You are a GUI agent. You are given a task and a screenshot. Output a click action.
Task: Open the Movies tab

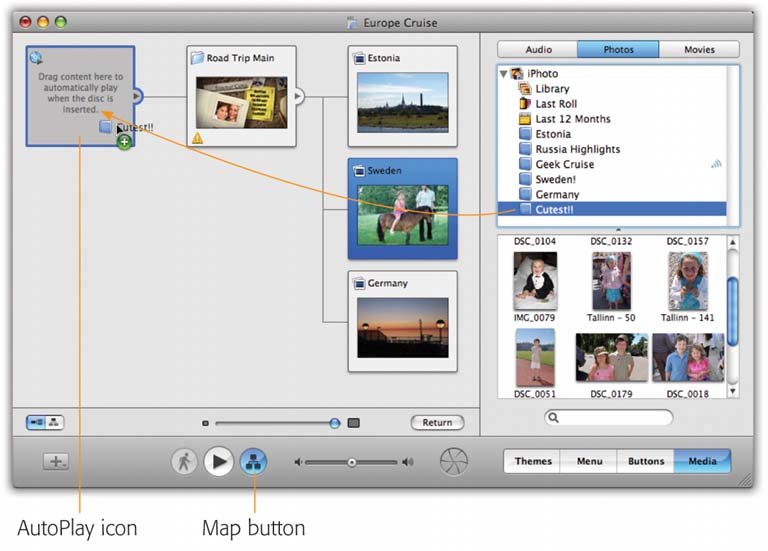coord(699,49)
